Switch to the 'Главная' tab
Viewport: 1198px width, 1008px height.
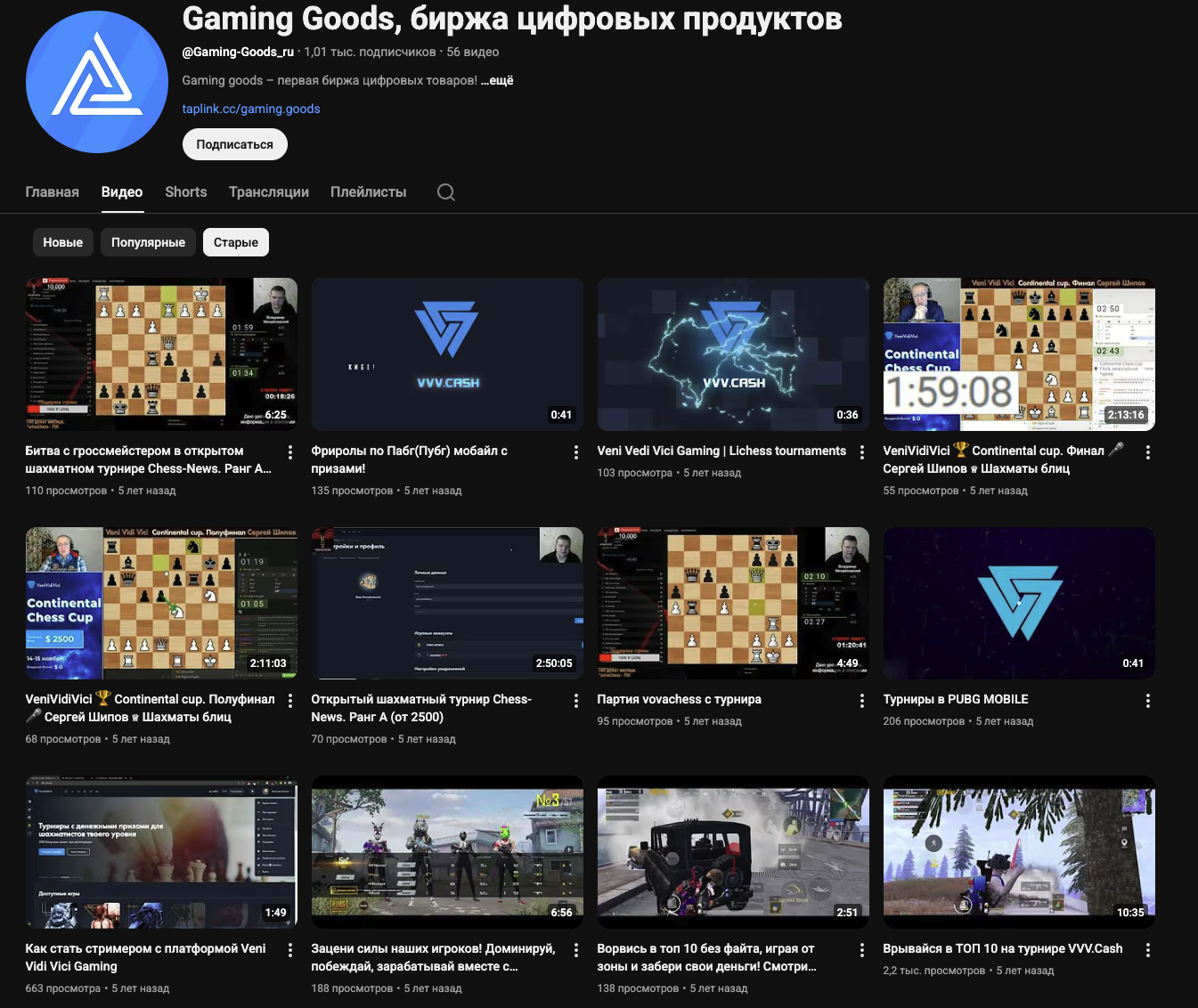(x=52, y=192)
